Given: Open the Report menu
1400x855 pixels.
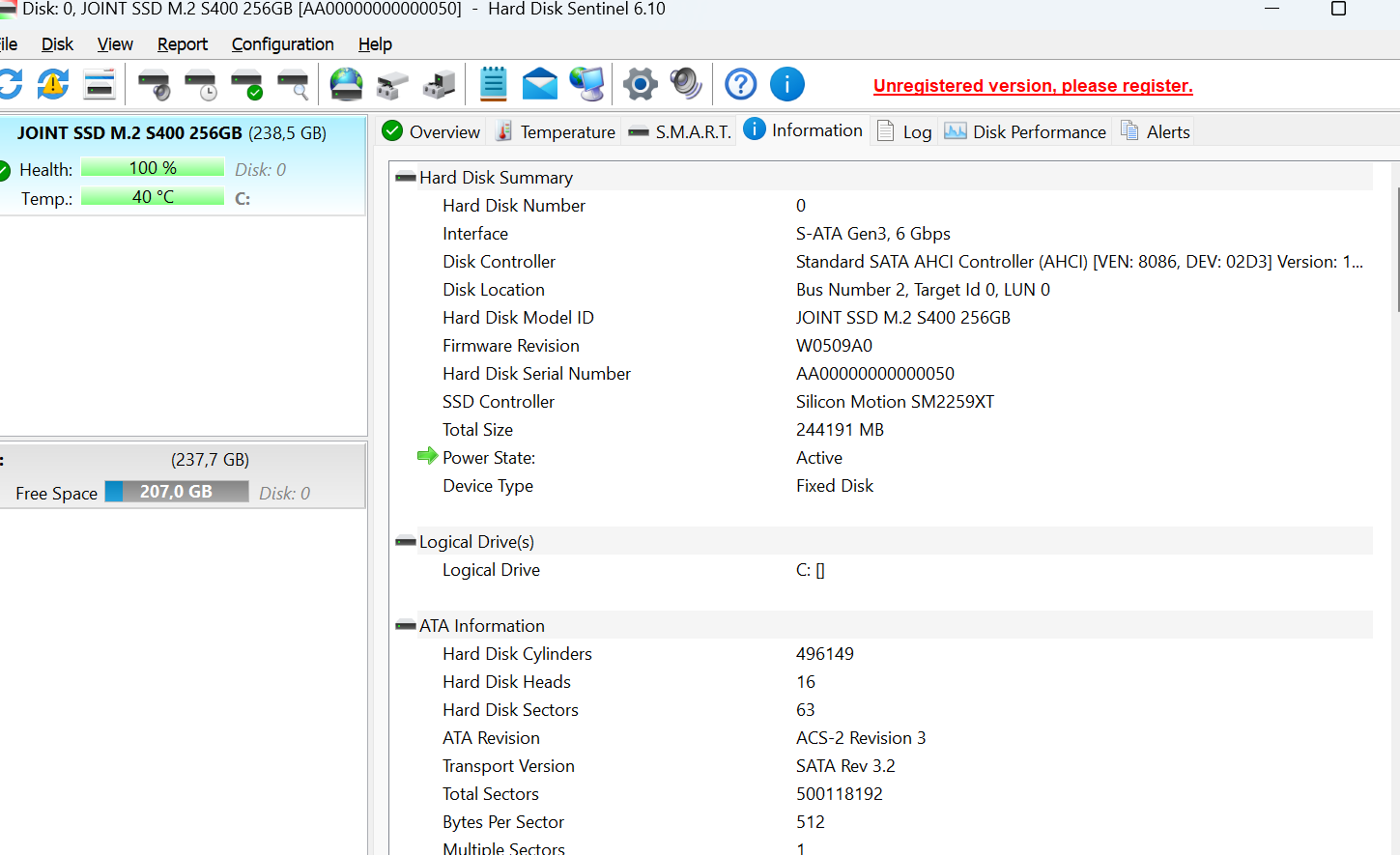Looking at the screenshot, I should point(182,44).
